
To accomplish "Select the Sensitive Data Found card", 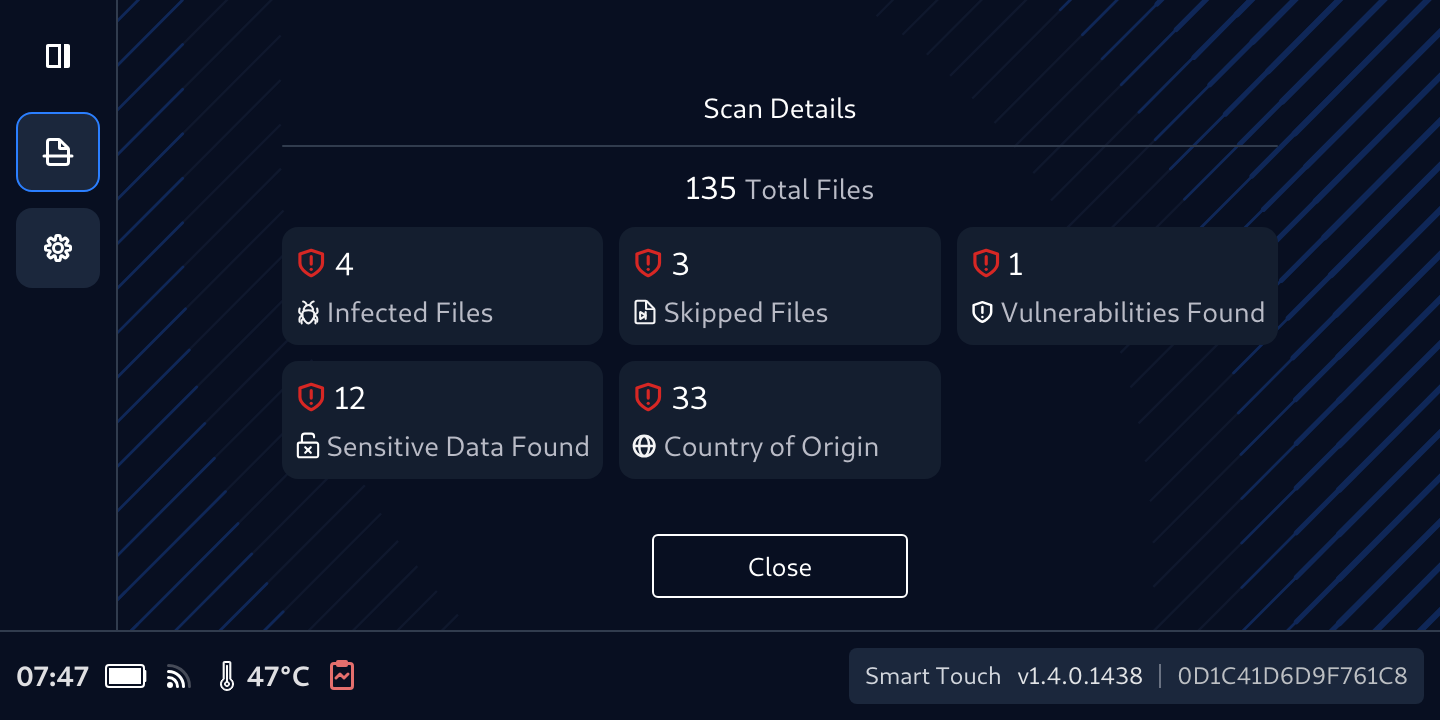I will point(442,420).
